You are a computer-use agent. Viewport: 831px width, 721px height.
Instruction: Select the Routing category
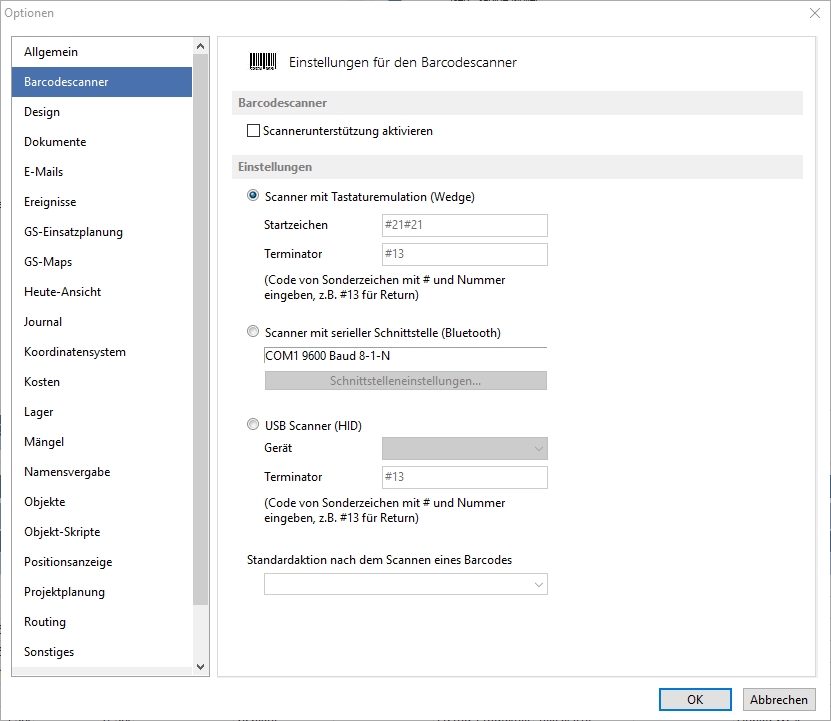click(x=102, y=622)
